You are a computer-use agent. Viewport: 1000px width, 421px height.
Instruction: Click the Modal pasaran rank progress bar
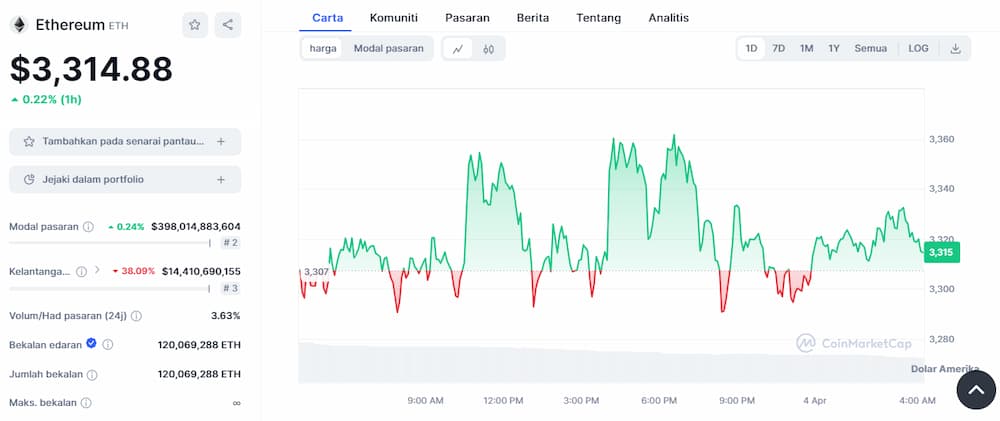pos(110,243)
